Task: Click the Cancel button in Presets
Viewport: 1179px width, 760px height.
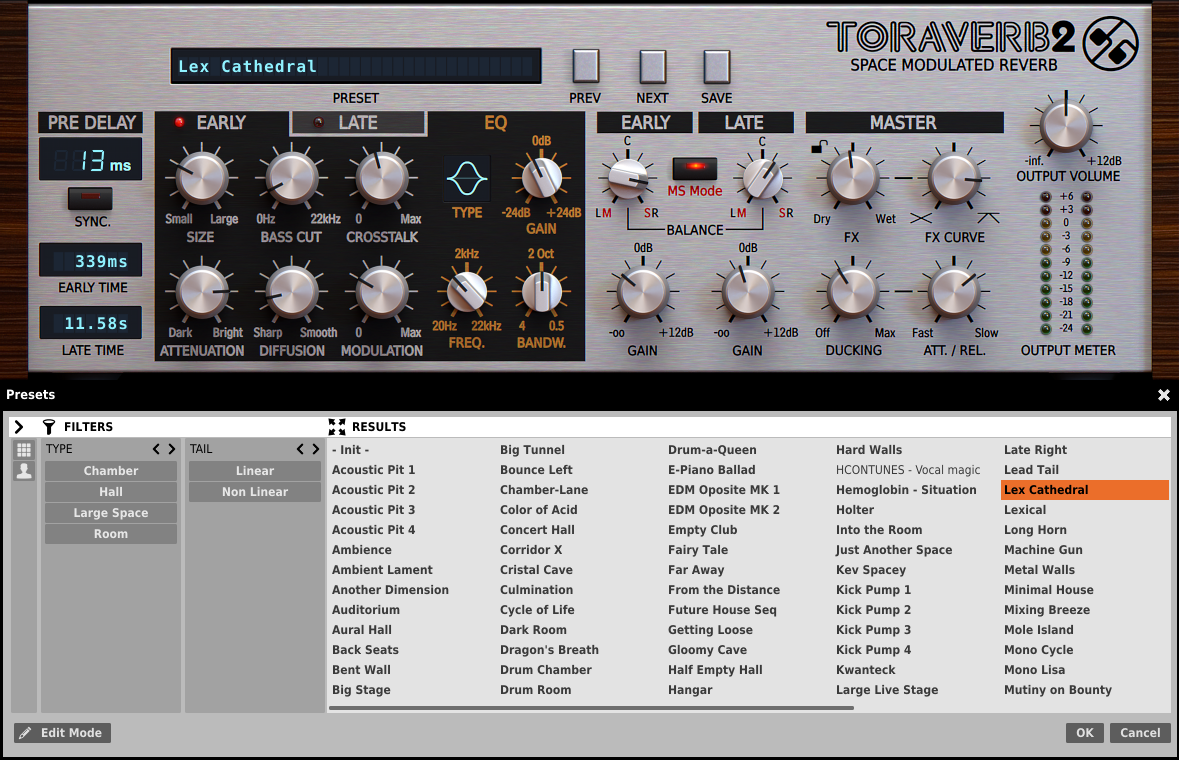Action: coord(1140,733)
